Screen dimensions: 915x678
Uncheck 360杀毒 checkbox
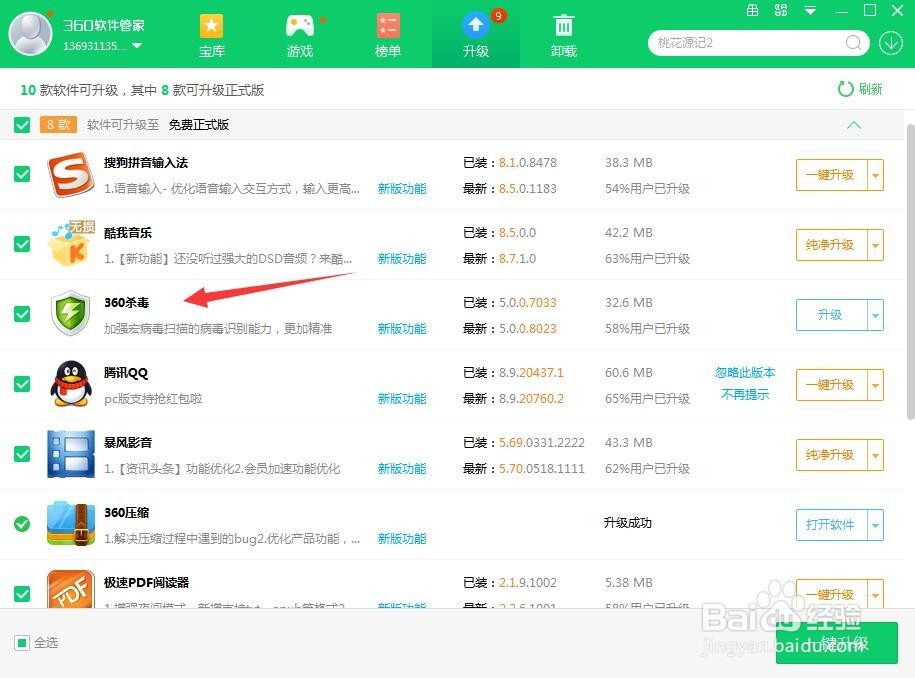click(22, 314)
